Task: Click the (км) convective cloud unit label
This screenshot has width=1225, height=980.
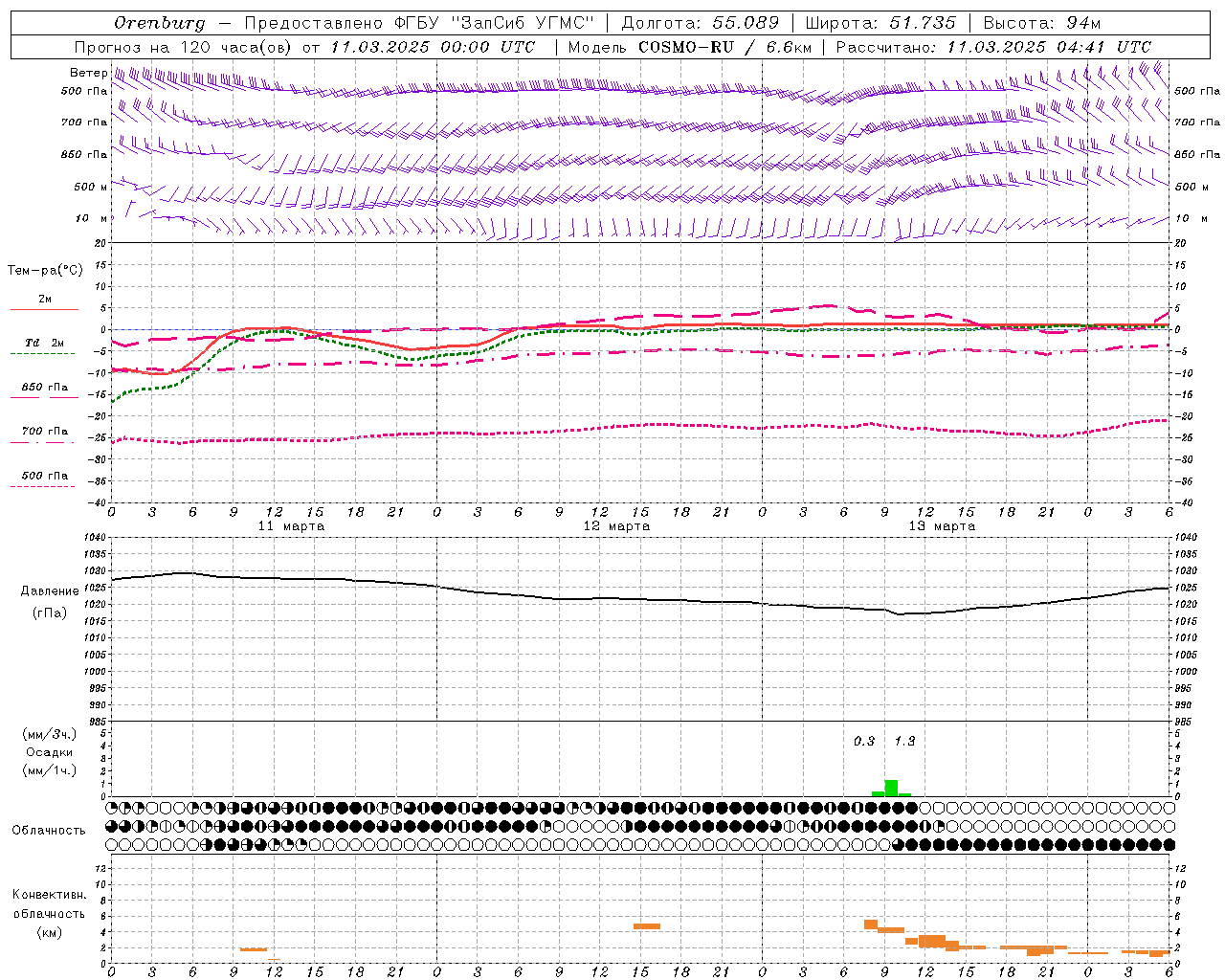Action: (x=50, y=932)
